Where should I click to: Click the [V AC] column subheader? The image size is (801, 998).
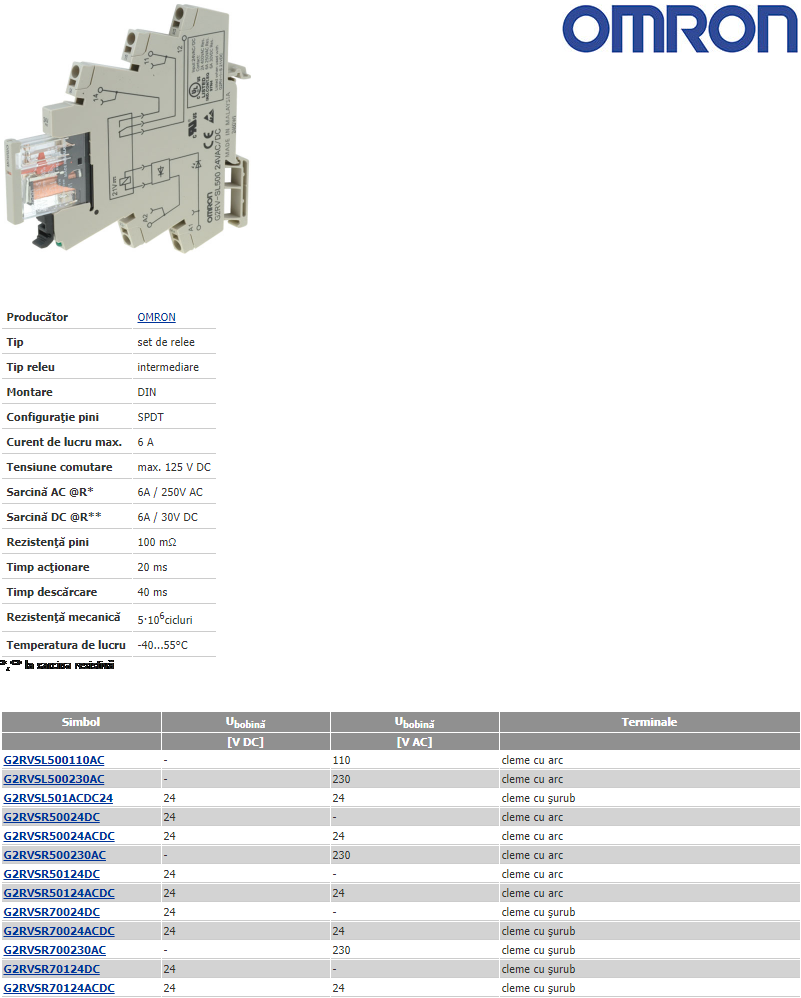[x=415, y=742]
